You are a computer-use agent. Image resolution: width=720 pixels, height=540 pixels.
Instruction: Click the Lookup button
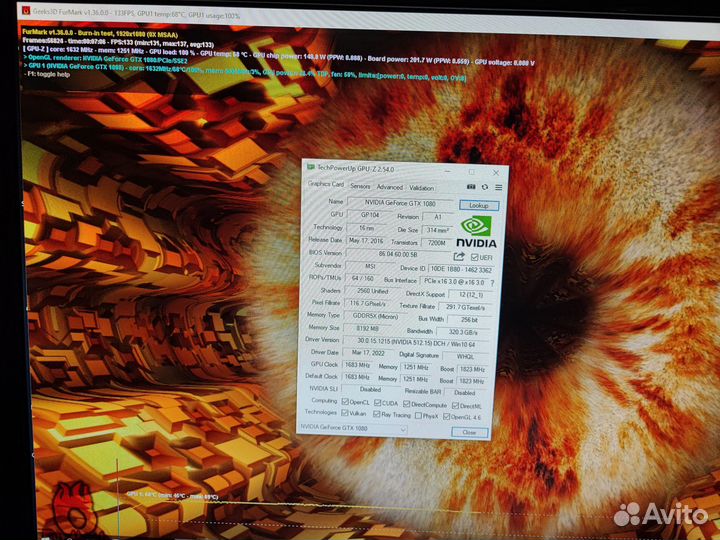(479, 204)
